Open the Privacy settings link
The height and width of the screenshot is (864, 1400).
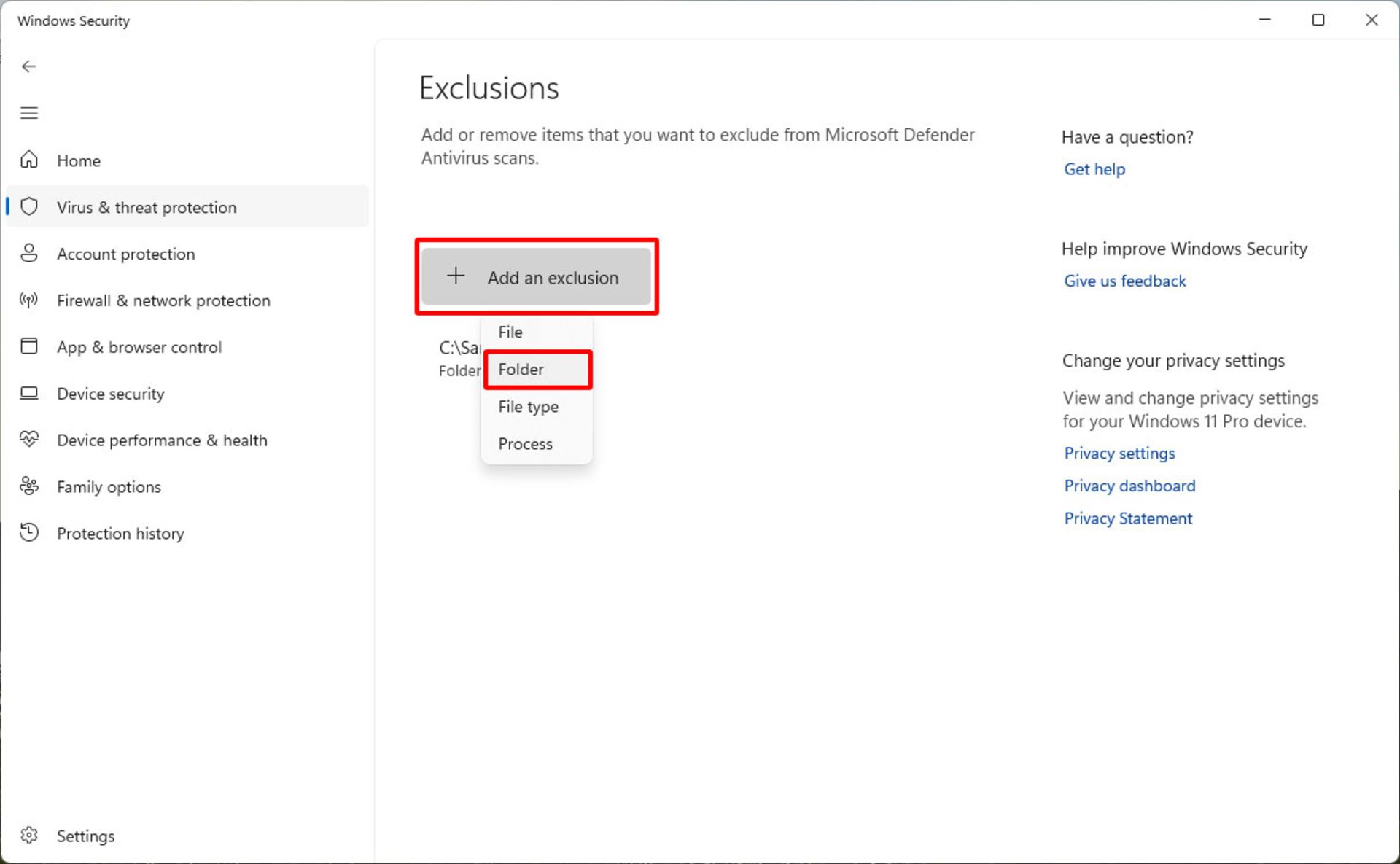[x=1120, y=453]
